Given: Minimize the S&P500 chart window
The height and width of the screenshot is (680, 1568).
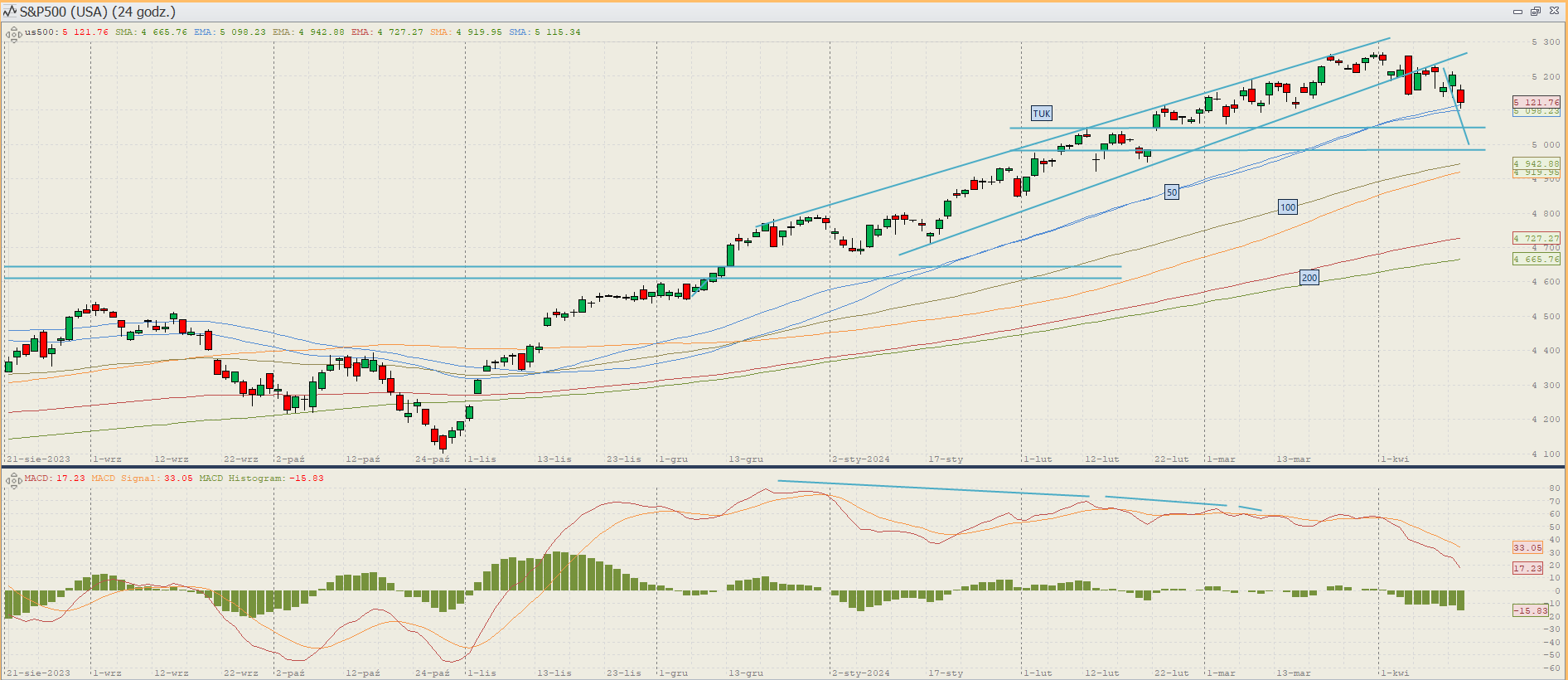Looking at the screenshot, I should pyautogui.click(x=1517, y=12).
